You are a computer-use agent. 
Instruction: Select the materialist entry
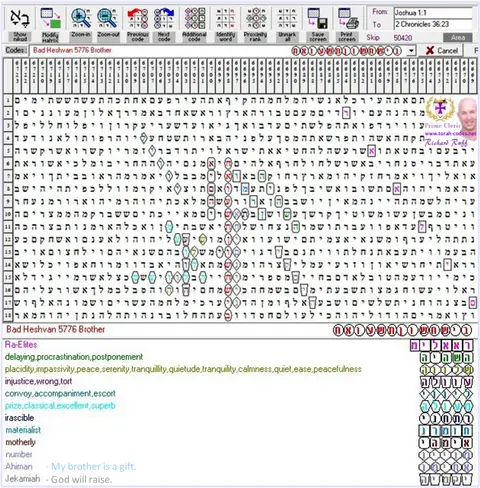click(x=23, y=430)
